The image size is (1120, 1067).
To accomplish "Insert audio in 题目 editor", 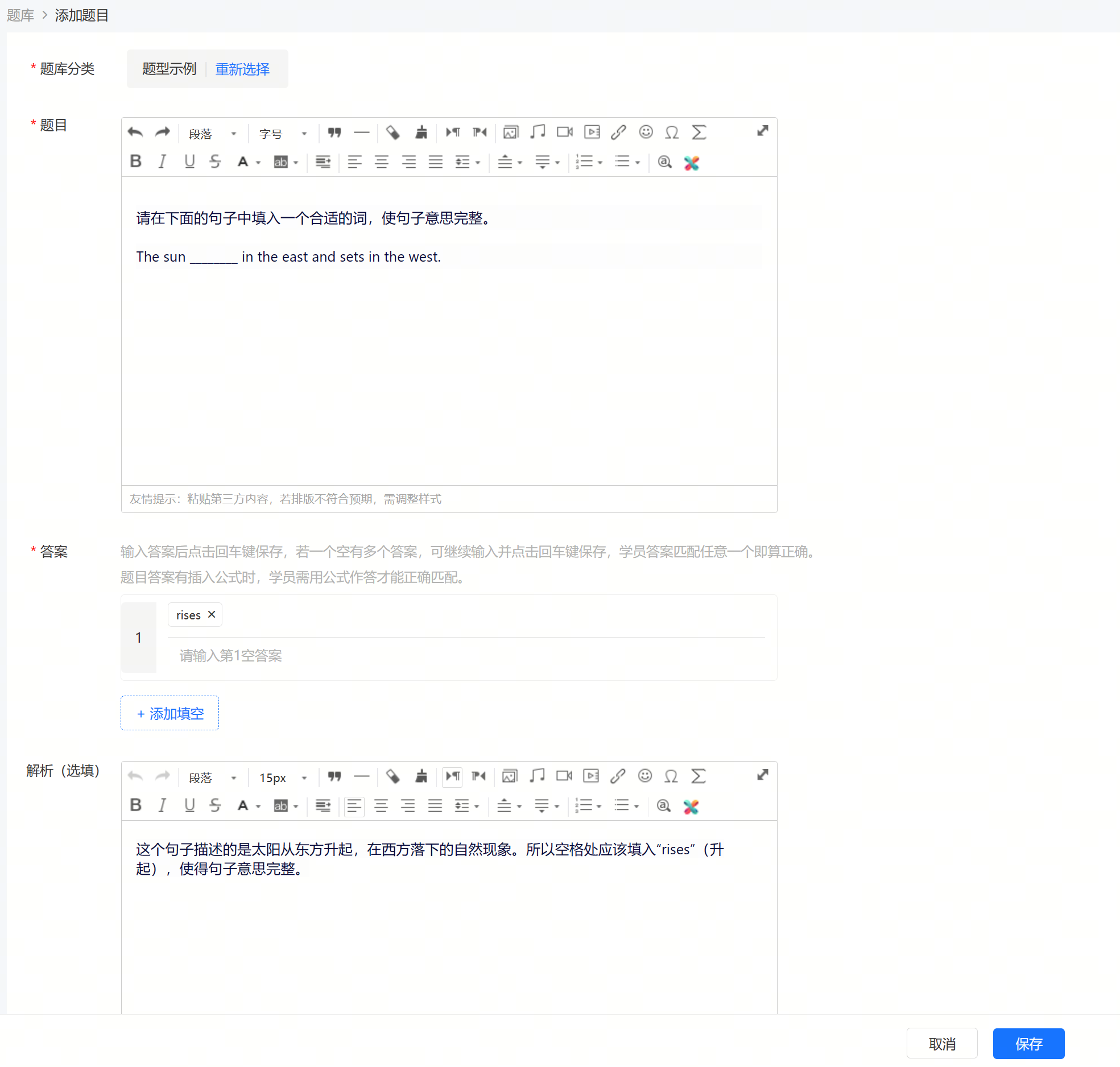I will point(538,133).
